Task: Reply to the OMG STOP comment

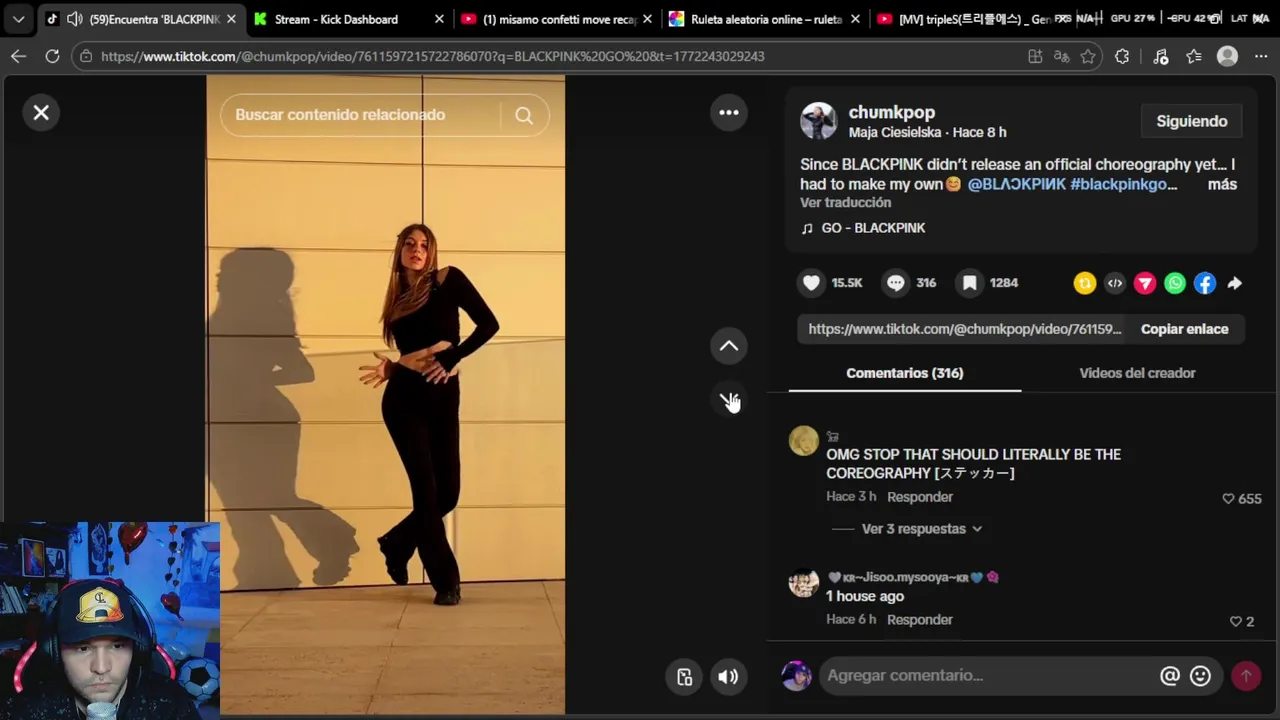Action: pyautogui.click(x=920, y=497)
